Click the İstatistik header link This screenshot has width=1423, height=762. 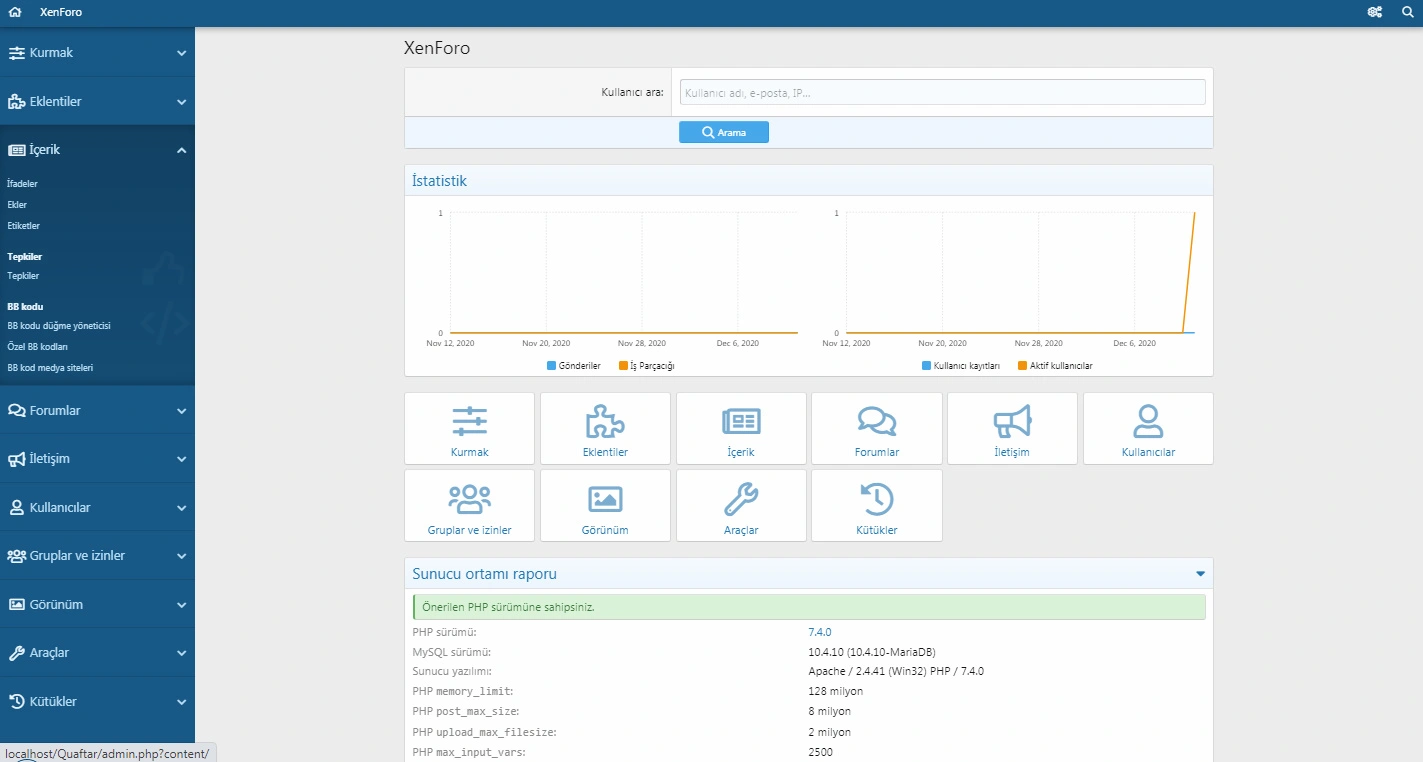[440, 181]
